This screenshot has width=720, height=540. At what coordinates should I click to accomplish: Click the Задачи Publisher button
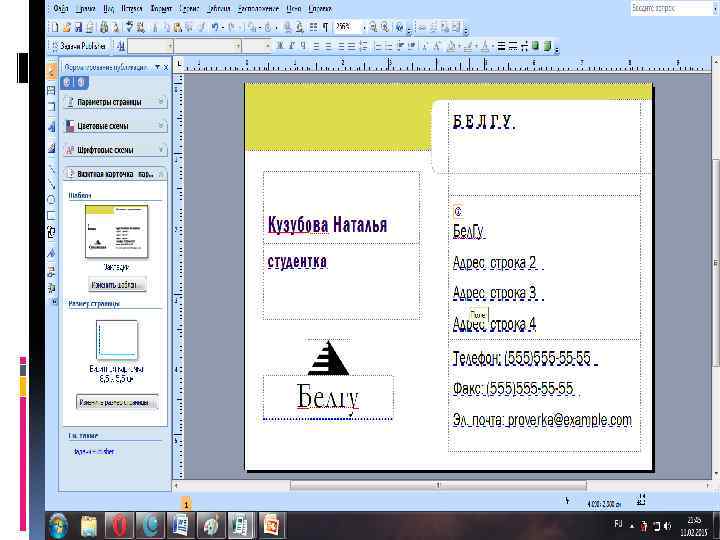coord(79,46)
